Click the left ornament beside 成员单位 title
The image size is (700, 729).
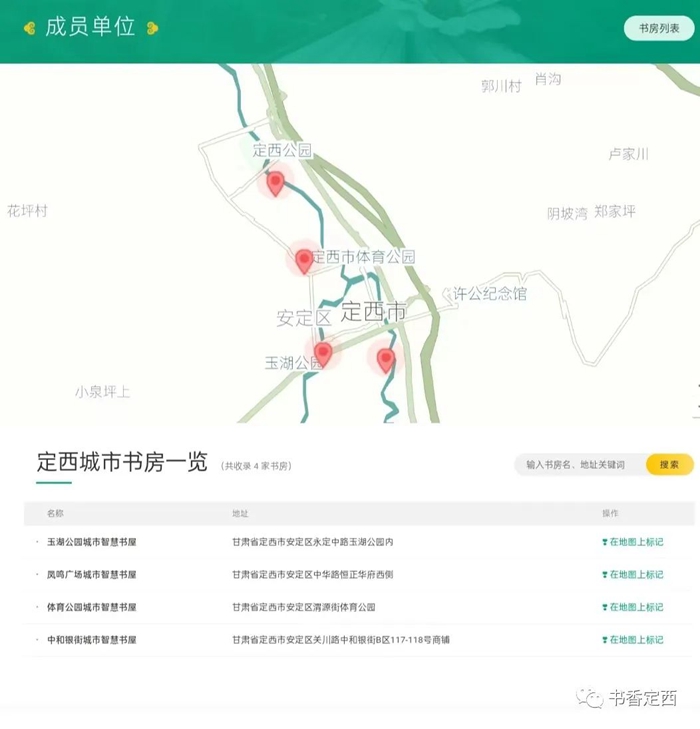[29, 28]
